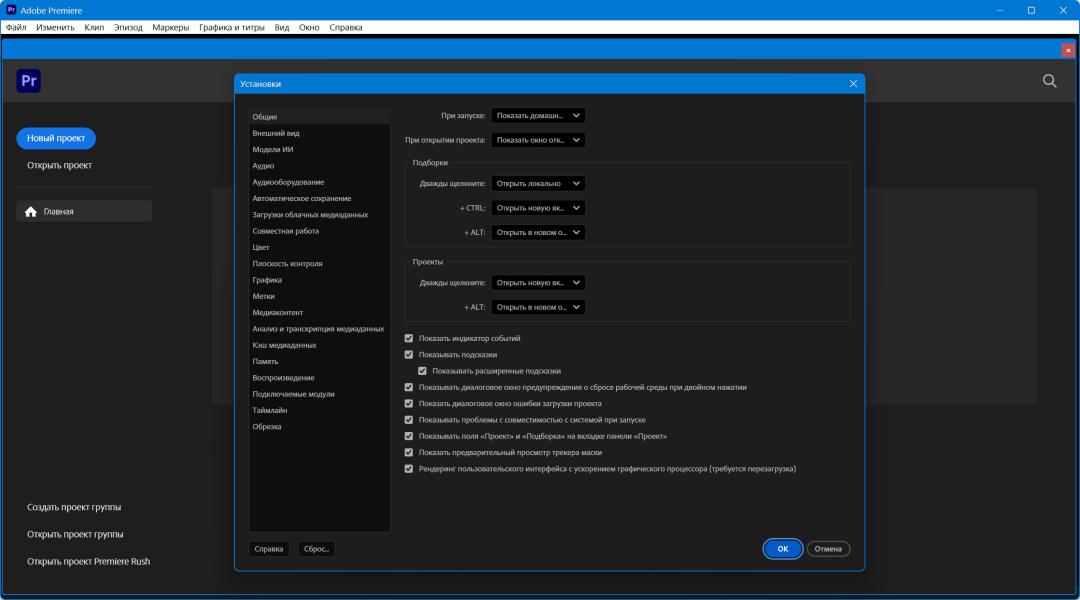Image resolution: width=1080 pixels, height=600 pixels.
Task: Click the home icon next to Главная
Action: (x=31, y=212)
